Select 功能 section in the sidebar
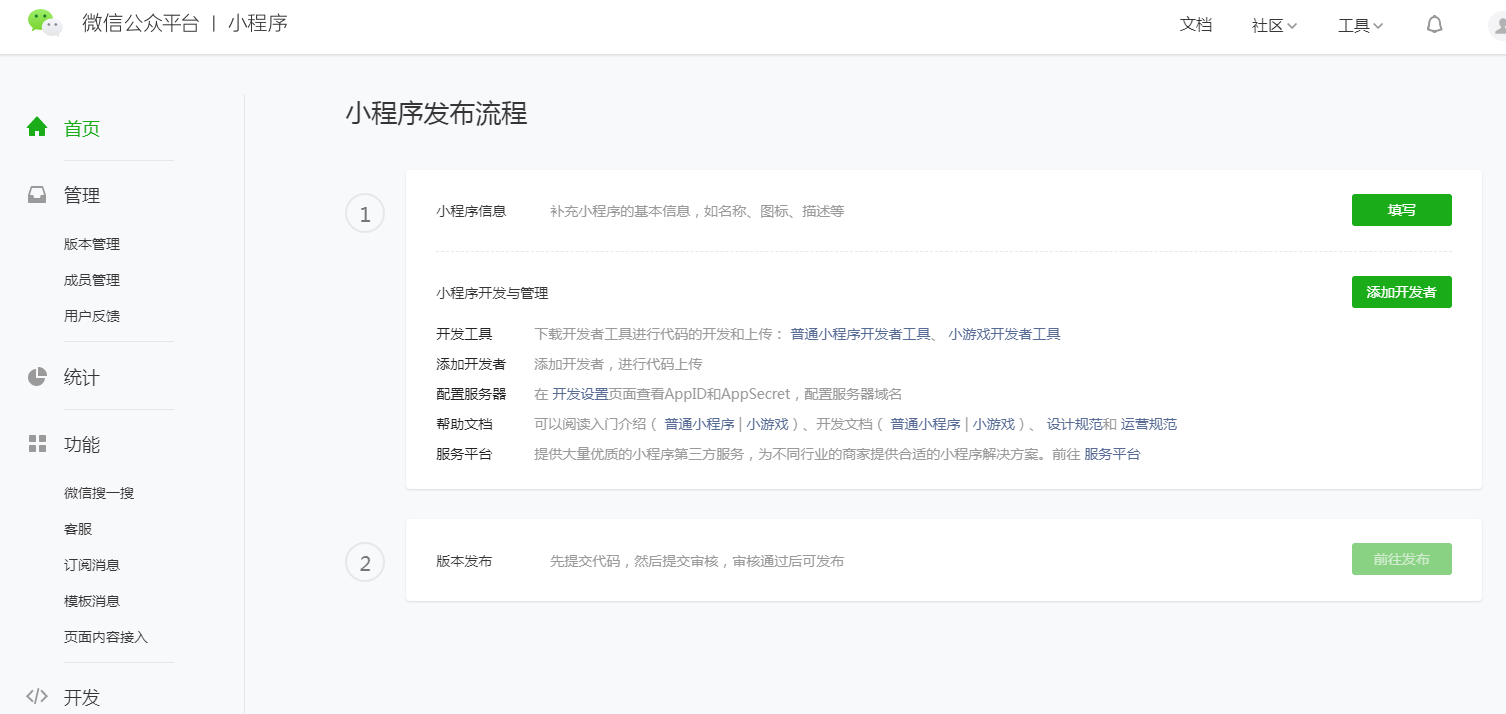1506x714 pixels. pos(82,445)
